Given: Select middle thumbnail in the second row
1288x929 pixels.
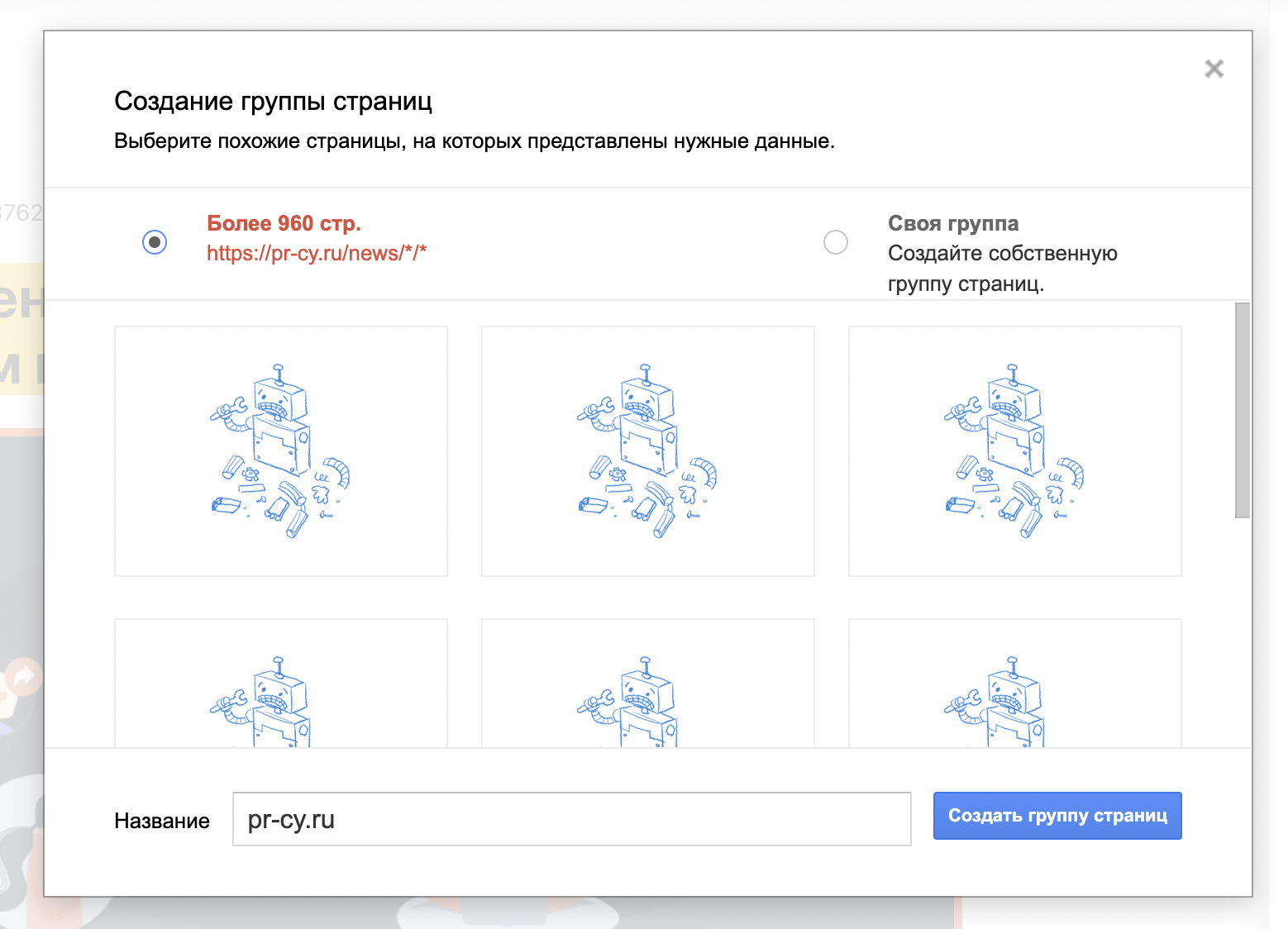Looking at the screenshot, I should click(x=647, y=684).
